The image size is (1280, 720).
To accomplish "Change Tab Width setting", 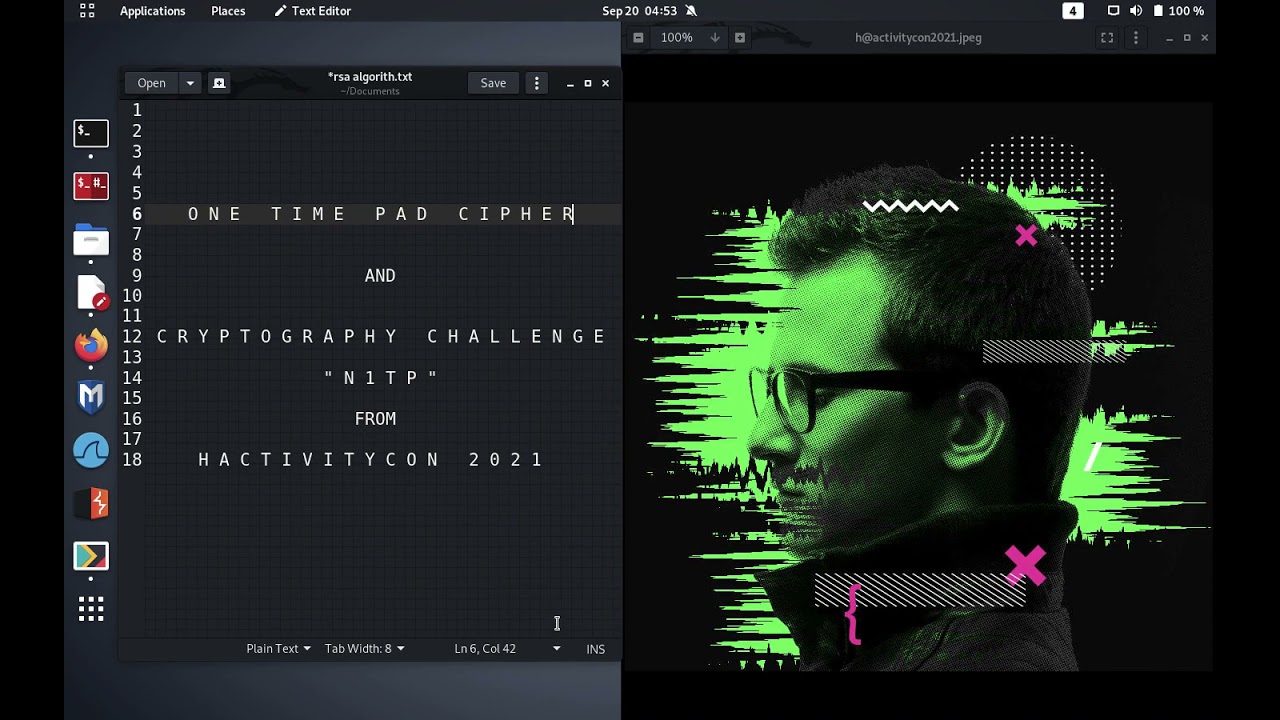I will click(364, 649).
